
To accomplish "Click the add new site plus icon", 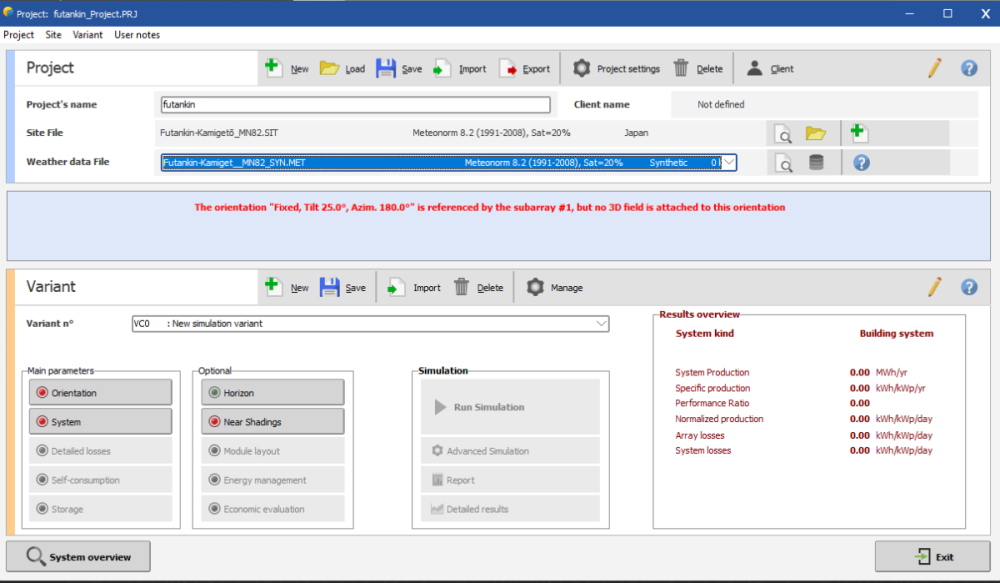I will click(858, 133).
